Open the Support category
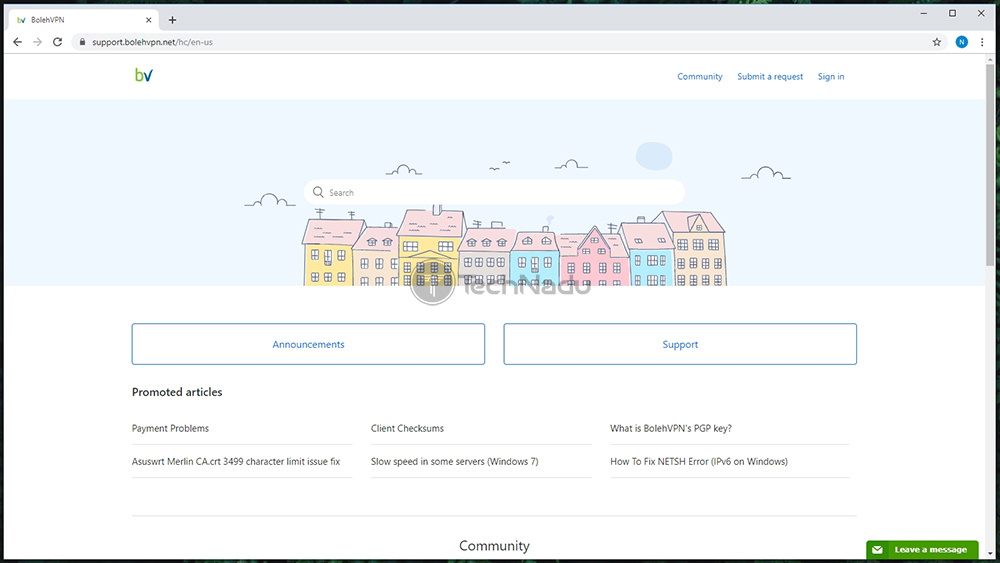This screenshot has width=1000, height=563. [x=680, y=344]
